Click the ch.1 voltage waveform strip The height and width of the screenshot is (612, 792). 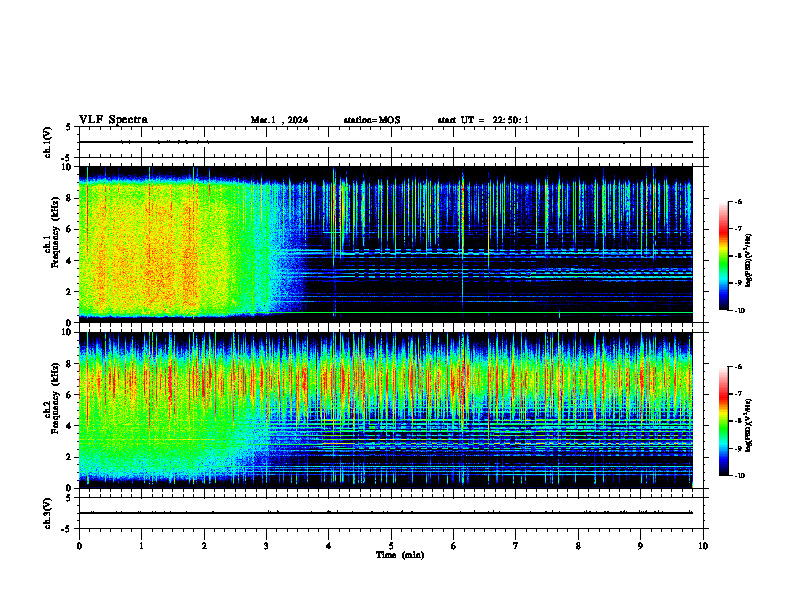[x=393, y=142]
